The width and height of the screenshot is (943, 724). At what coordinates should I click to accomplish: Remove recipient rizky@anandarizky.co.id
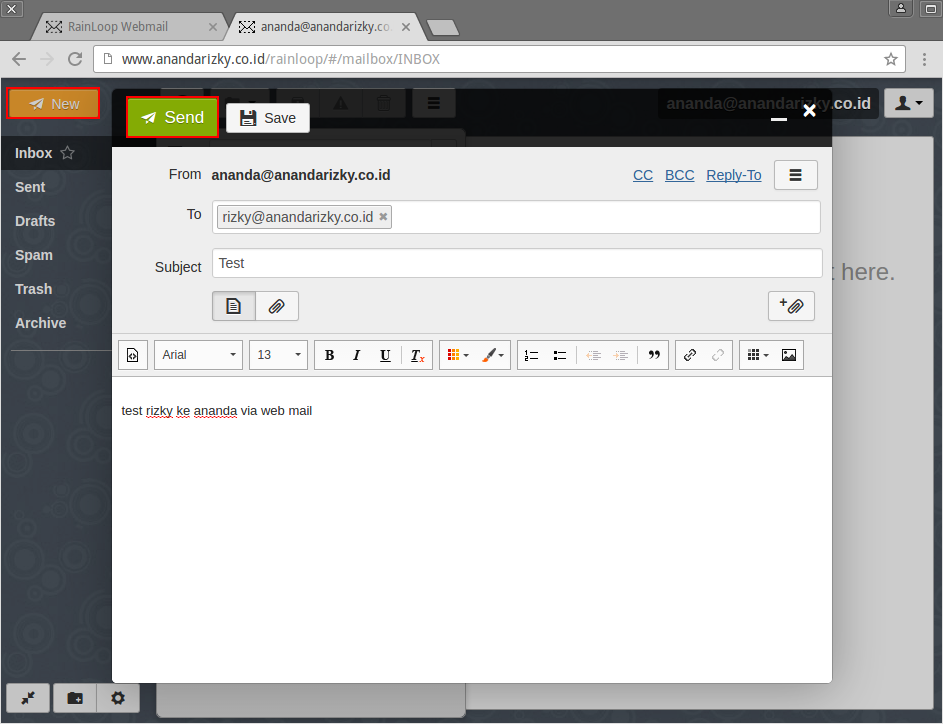(x=383, y=216)
